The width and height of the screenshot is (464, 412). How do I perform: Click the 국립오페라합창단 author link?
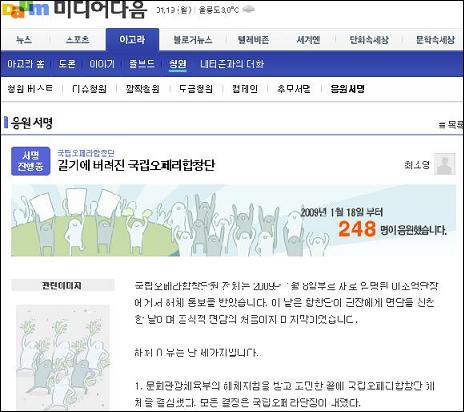tap(86, 153)
